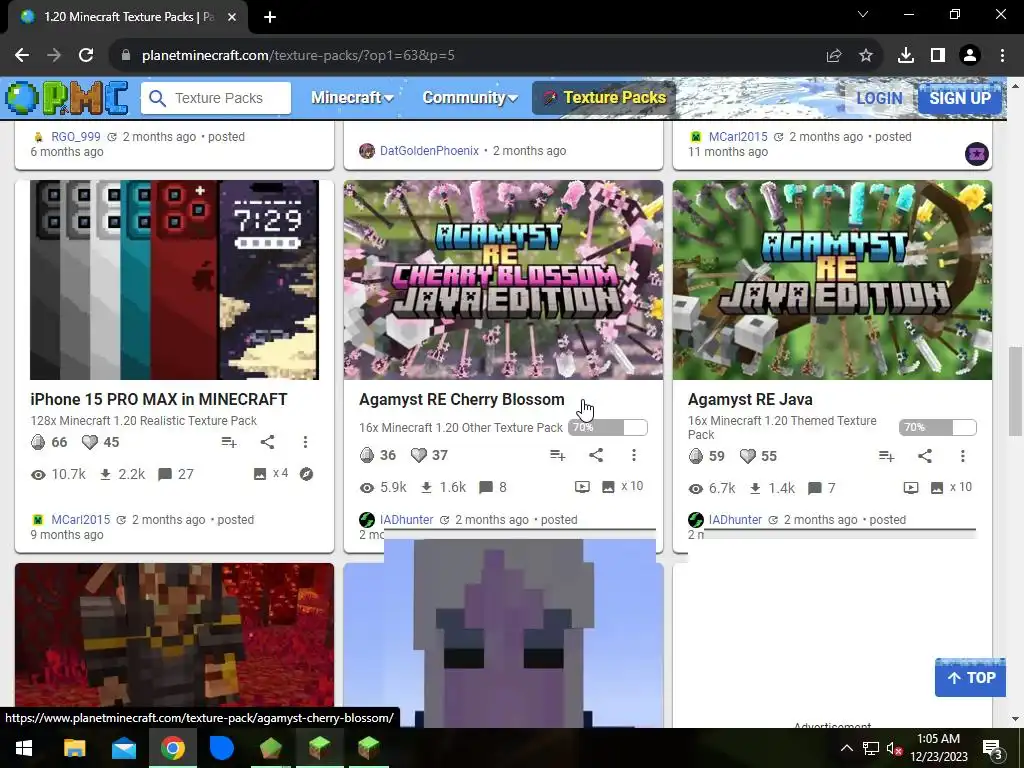Click the search magnifier icon
This screenshot has width=1024, height=768.
click(x=157, y=98)
